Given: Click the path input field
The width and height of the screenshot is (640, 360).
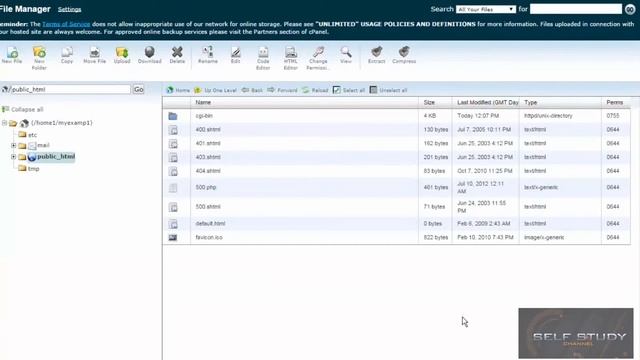Looking at the screenshot, I should click(70, 89).
